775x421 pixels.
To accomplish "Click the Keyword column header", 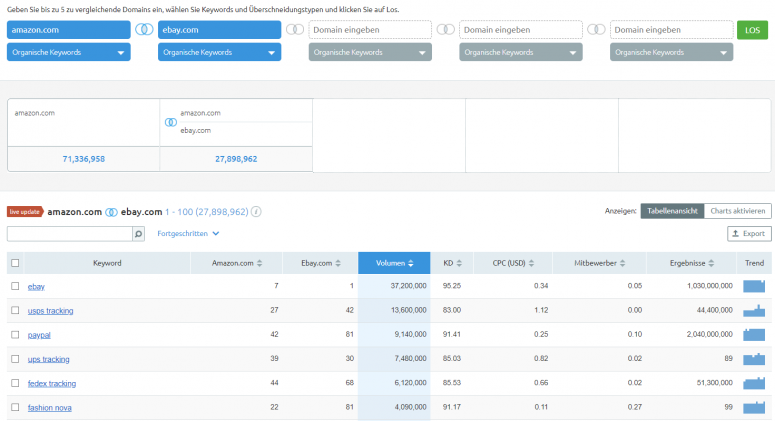I will tap(107, 263).
